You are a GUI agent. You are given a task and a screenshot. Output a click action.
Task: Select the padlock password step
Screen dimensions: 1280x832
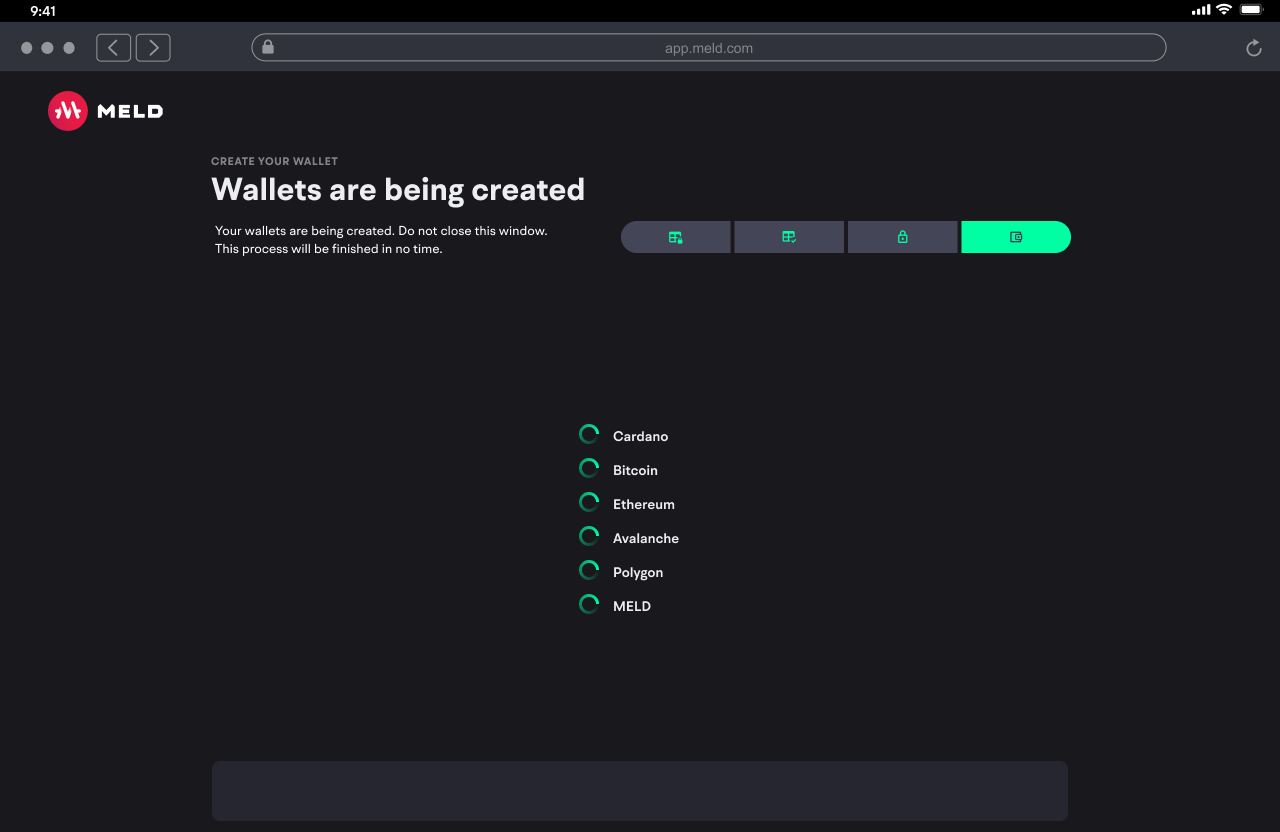pos(902,237)
